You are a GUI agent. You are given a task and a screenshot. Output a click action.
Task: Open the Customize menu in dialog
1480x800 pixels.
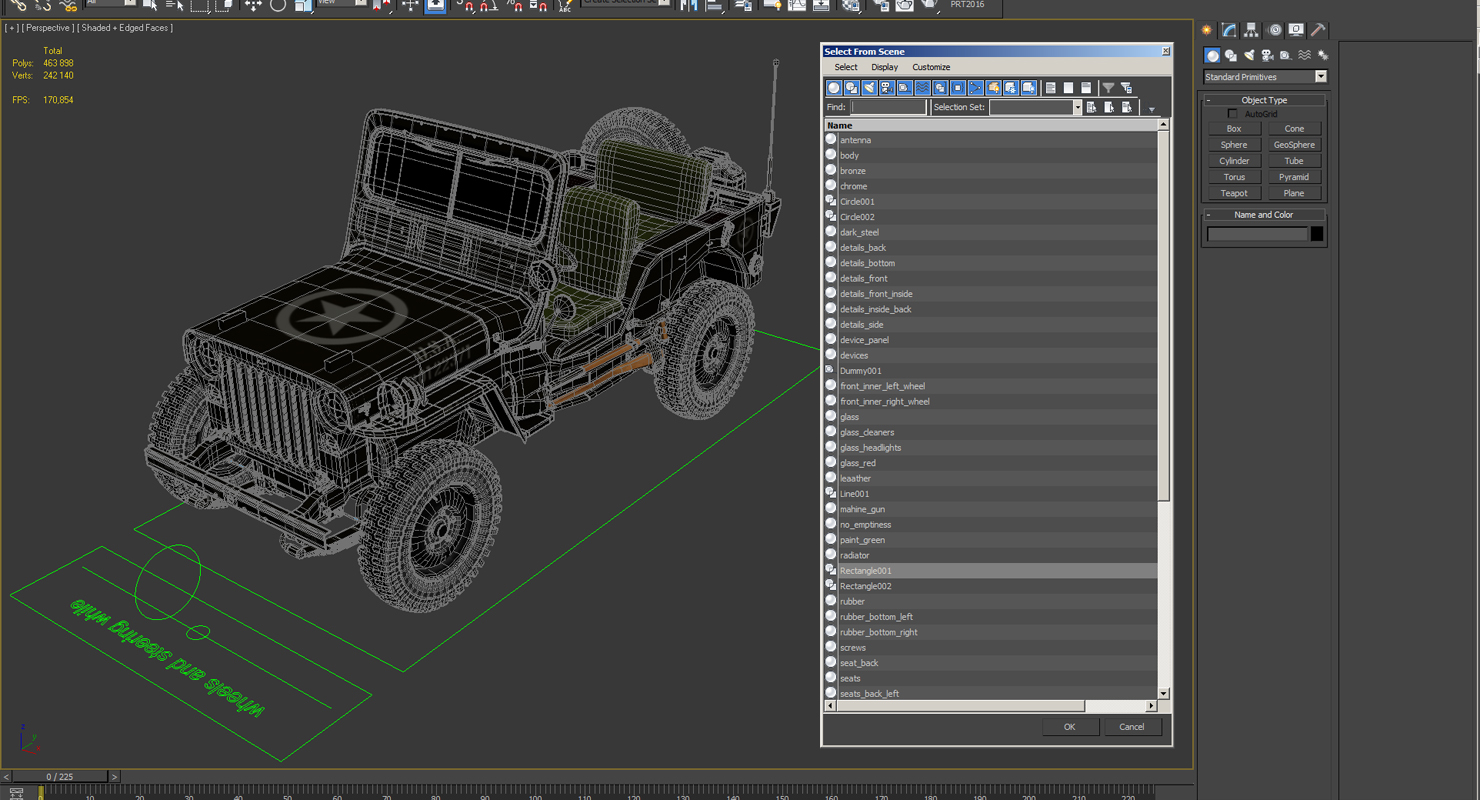[931, 67]
